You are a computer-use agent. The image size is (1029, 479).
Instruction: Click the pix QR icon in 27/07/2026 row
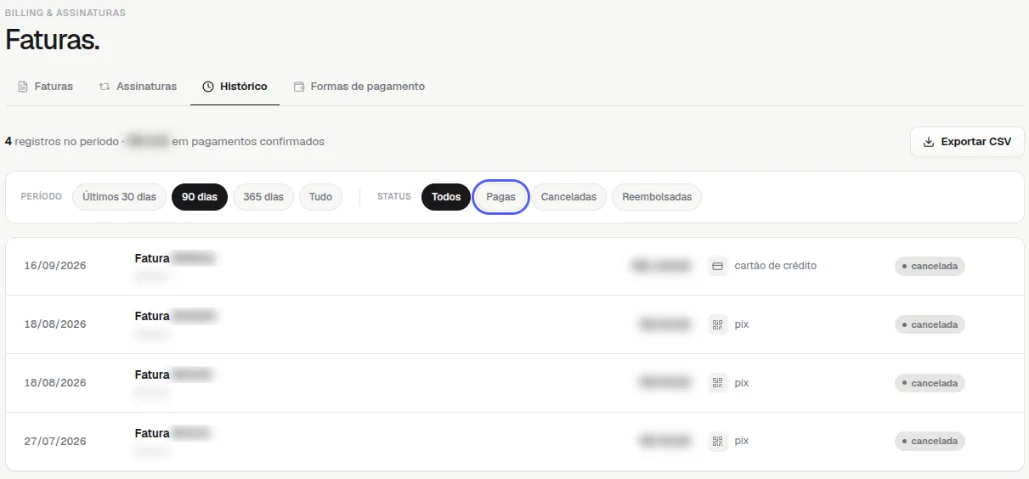tap(718, 441)
